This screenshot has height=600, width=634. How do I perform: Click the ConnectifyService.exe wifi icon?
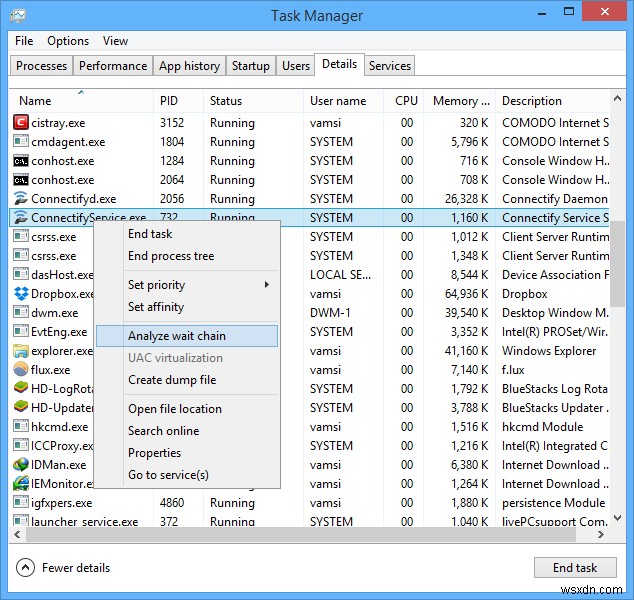21,218
